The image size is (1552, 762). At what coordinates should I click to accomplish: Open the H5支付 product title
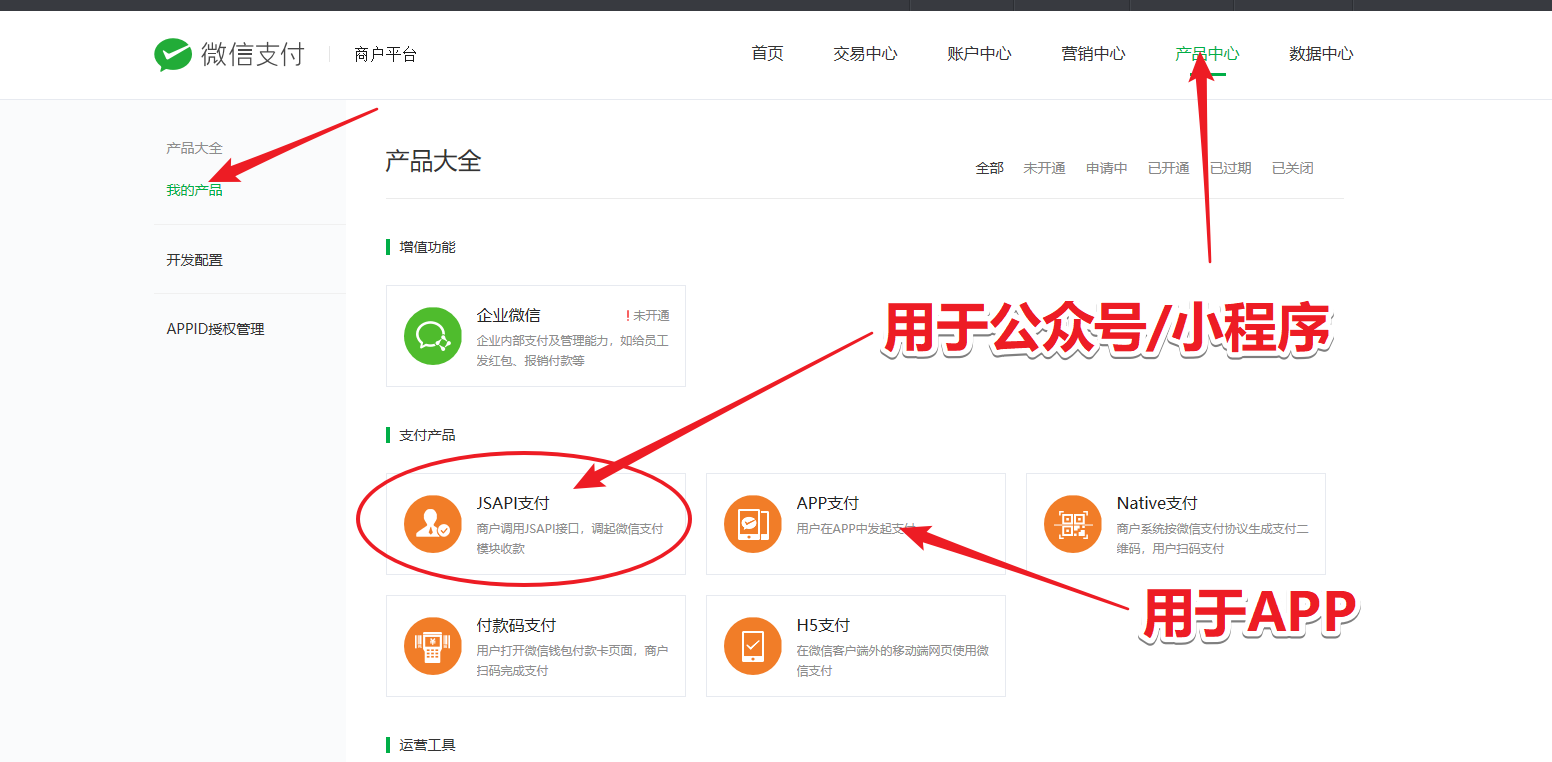(823, 625)
